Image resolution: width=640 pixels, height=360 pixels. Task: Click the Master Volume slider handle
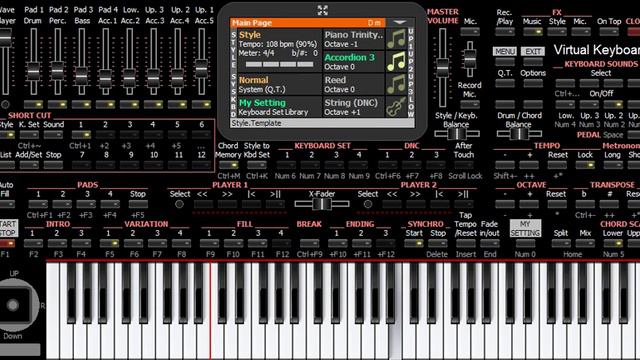(442, 68)
